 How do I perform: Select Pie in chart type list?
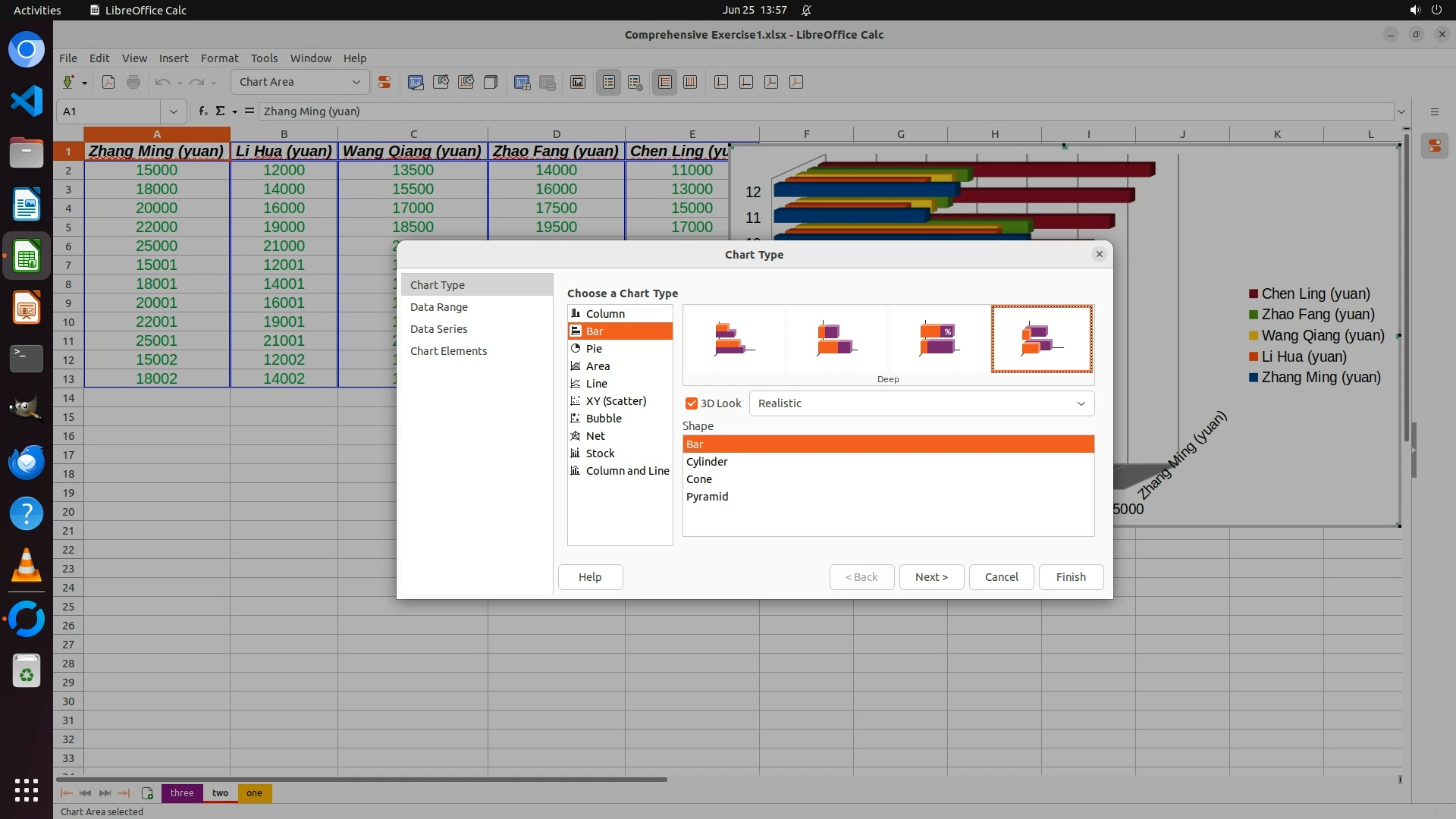click(594, 349)
